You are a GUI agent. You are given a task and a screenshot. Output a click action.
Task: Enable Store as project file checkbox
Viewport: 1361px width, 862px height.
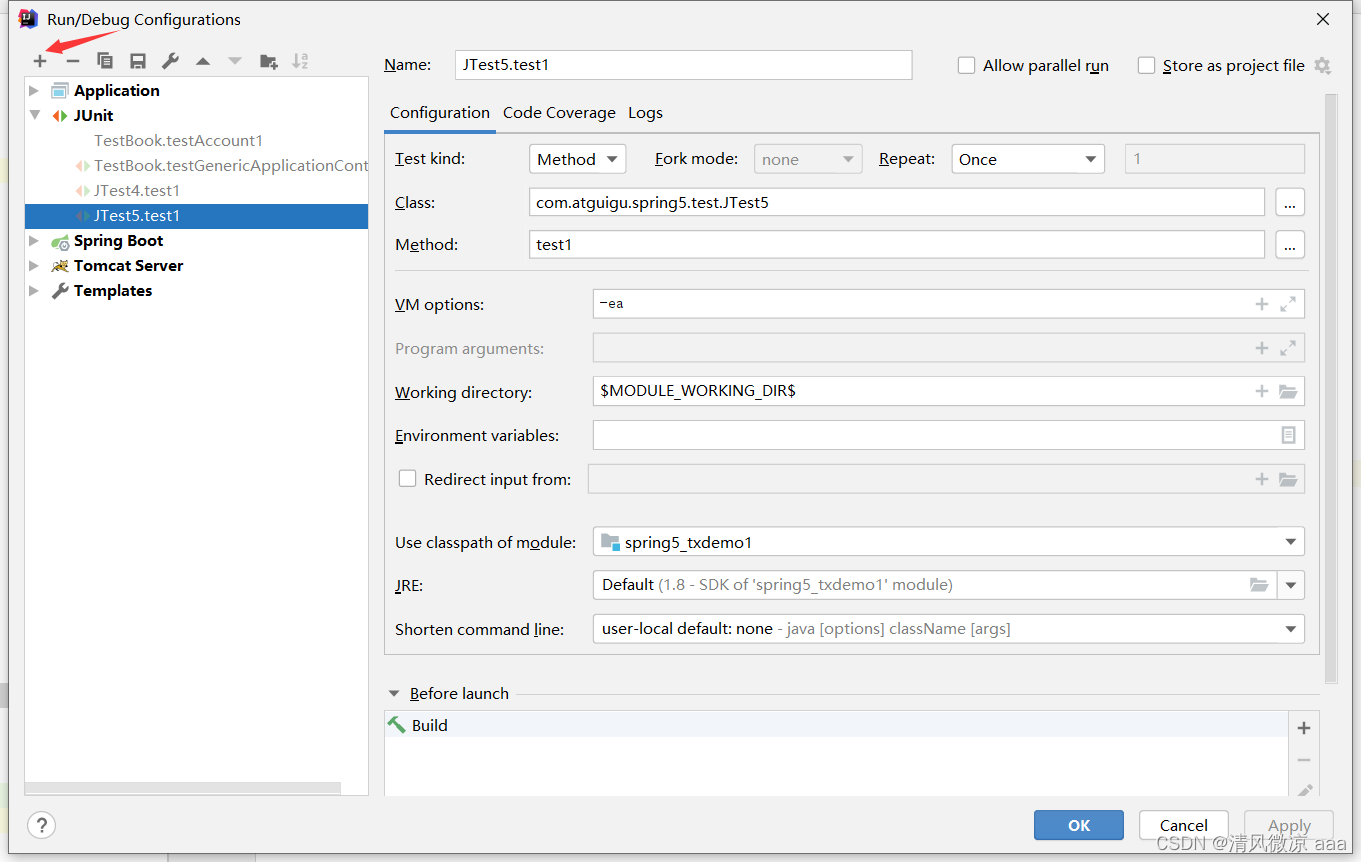coord(1146,65)
